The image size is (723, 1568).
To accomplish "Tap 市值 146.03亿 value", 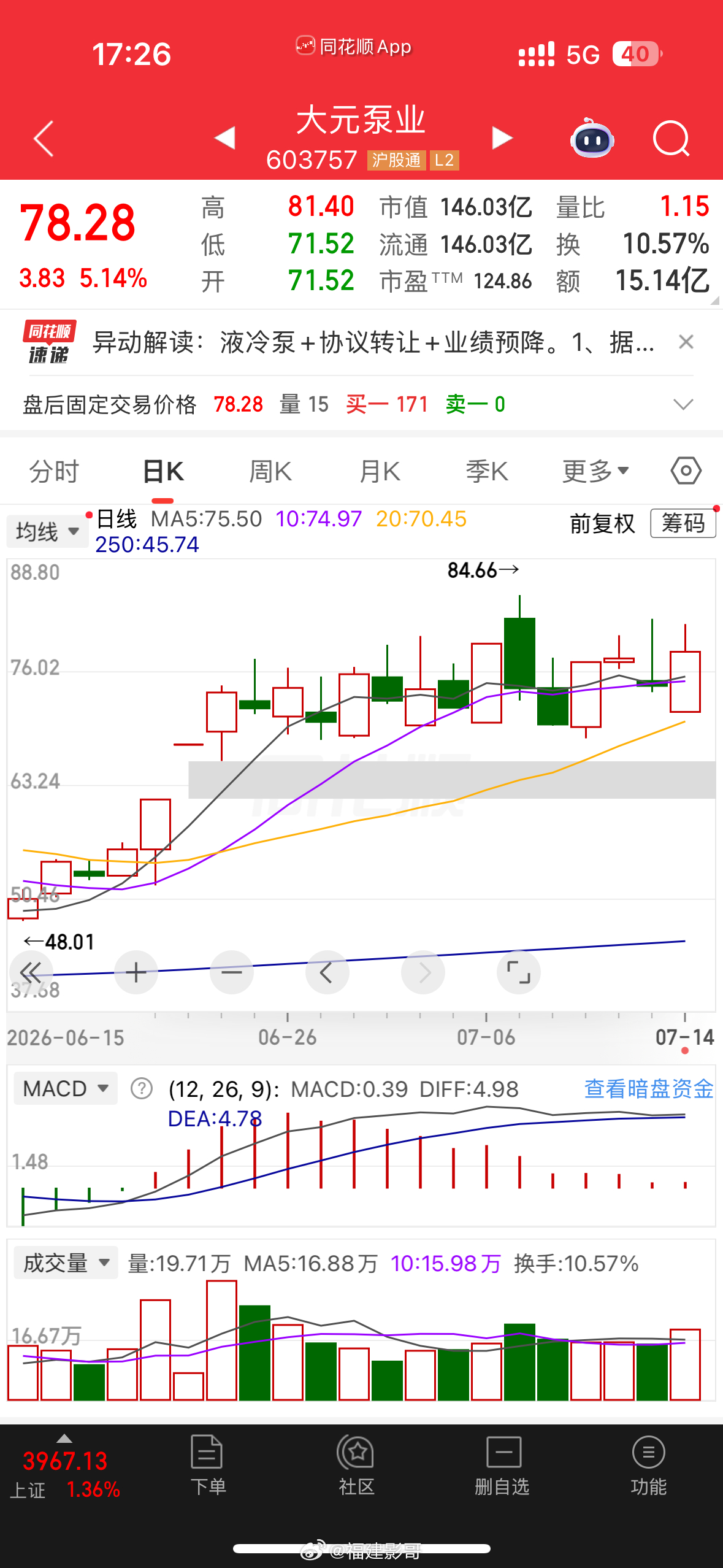I will coord(455,207).
